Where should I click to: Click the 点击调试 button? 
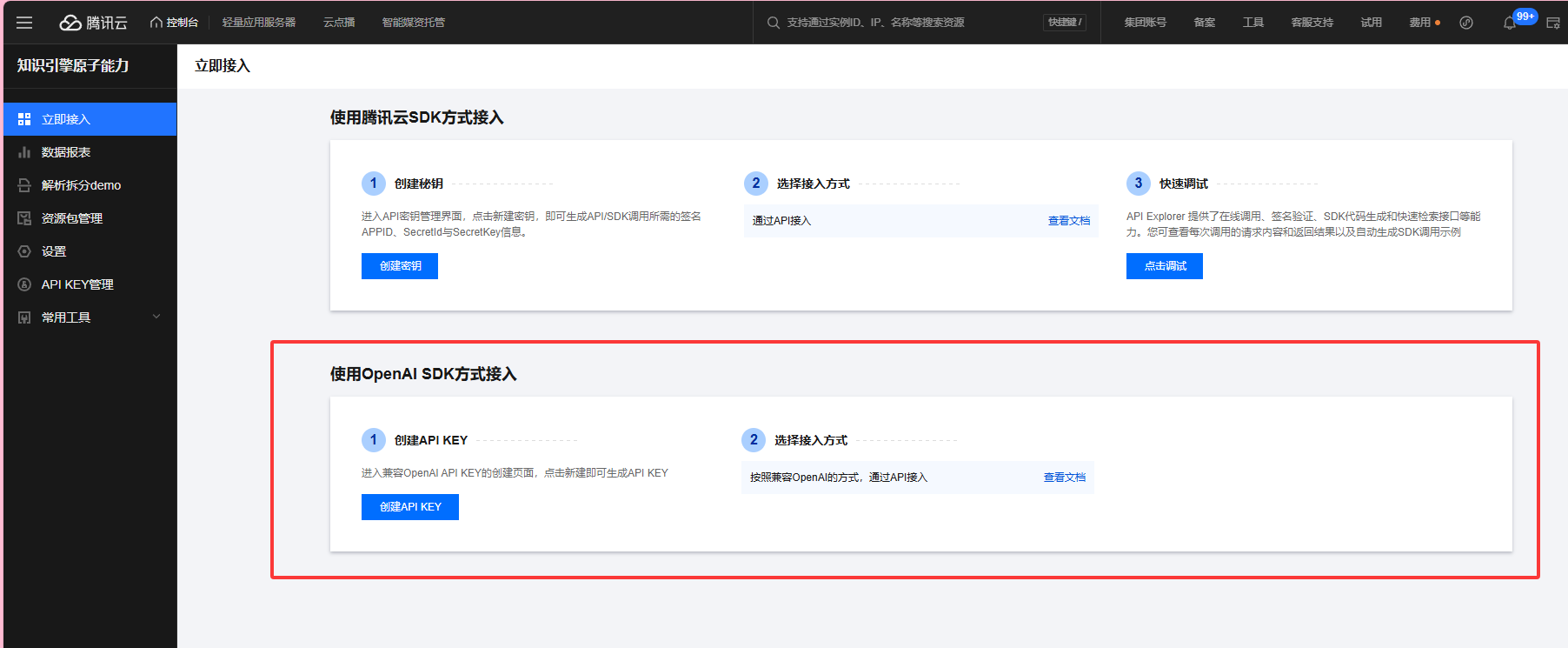click(1165, 266)
